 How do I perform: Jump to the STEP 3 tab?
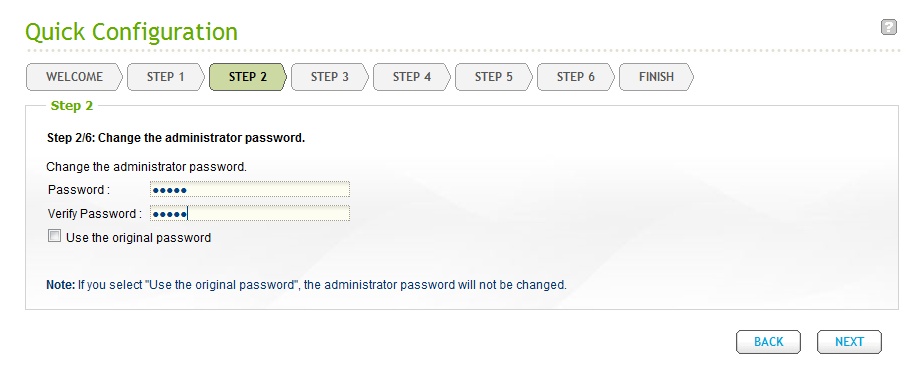[329, 77]
